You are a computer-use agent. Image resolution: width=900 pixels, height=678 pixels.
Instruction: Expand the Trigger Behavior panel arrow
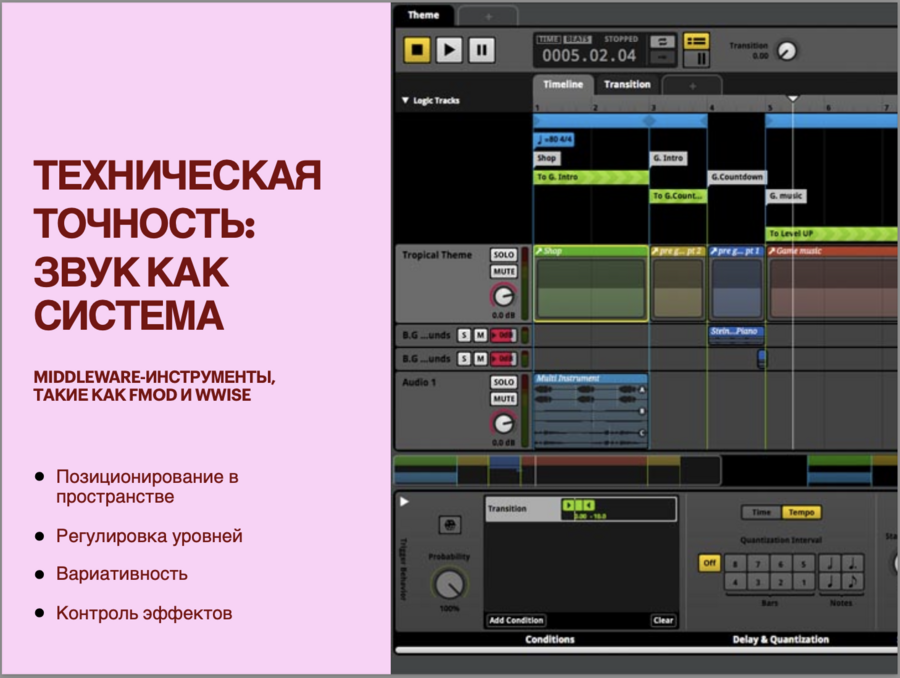coord(404,502)
